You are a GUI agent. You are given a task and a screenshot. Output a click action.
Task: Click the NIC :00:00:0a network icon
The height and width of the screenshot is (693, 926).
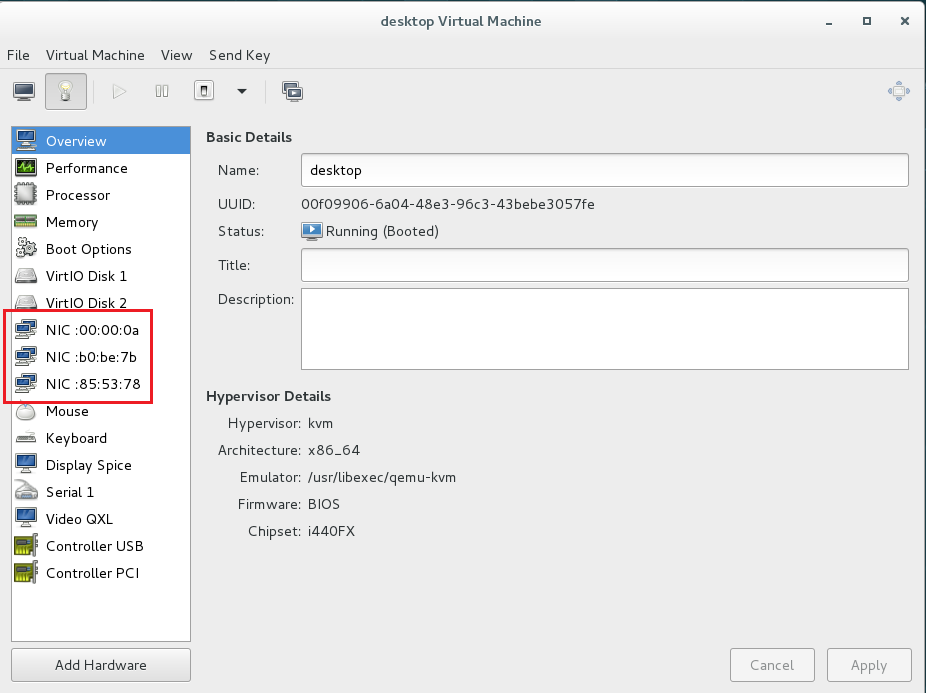pyautogui.click(x=26, y=330)
